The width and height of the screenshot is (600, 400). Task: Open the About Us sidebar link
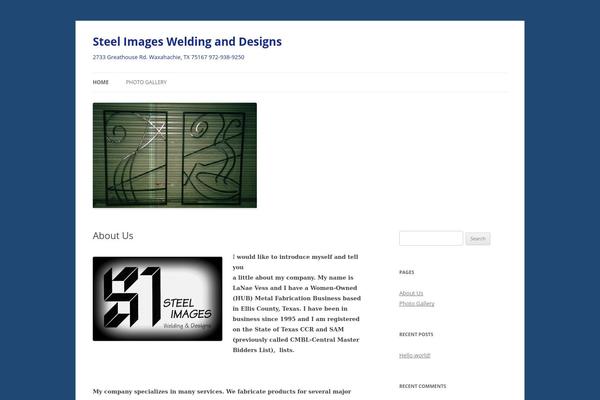tap(411, 293)
